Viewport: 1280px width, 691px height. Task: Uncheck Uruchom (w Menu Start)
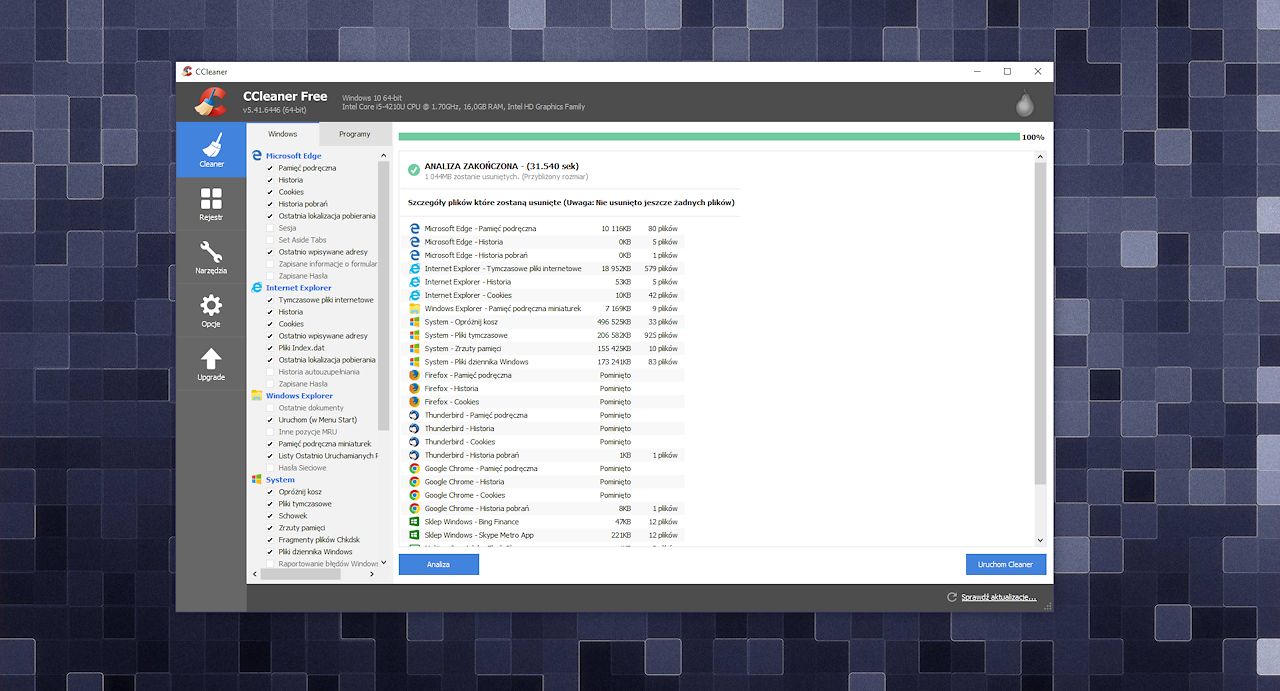tap(270, 420)
